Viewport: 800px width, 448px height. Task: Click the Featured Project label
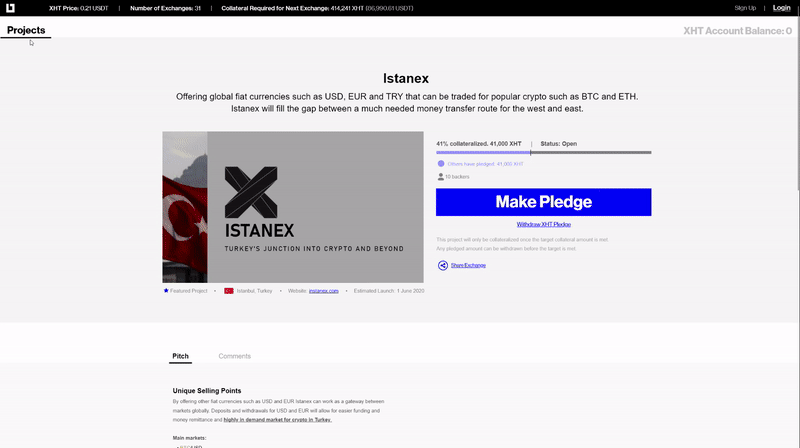(189, 291)
